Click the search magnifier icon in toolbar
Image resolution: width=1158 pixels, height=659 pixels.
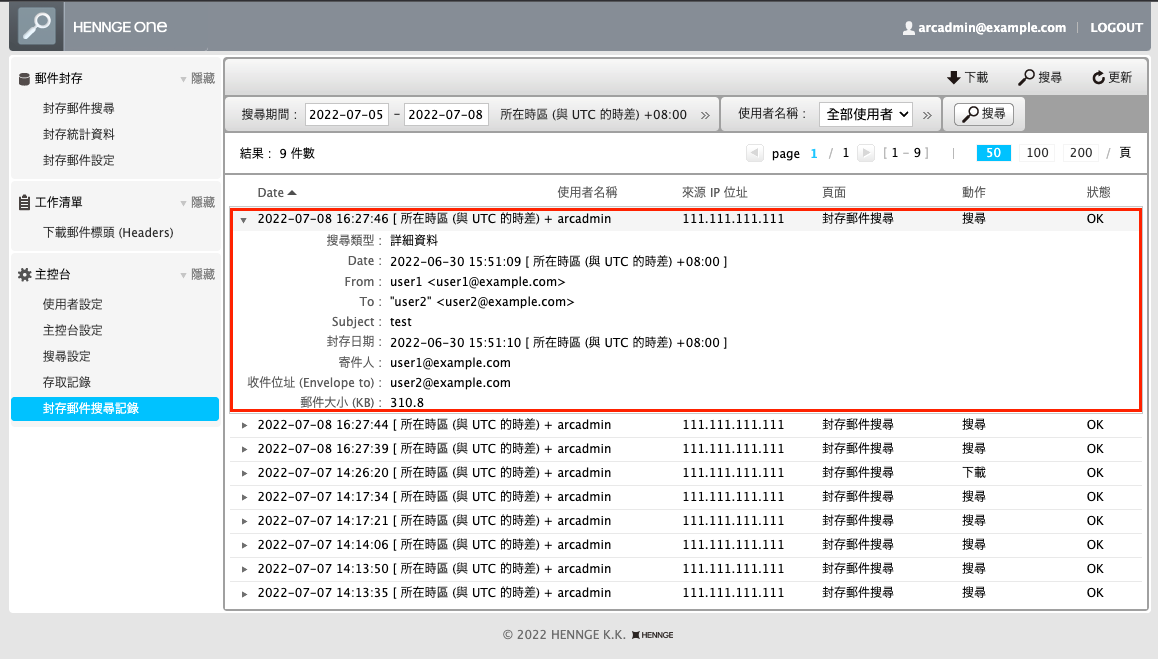[x=1025, y=77]
